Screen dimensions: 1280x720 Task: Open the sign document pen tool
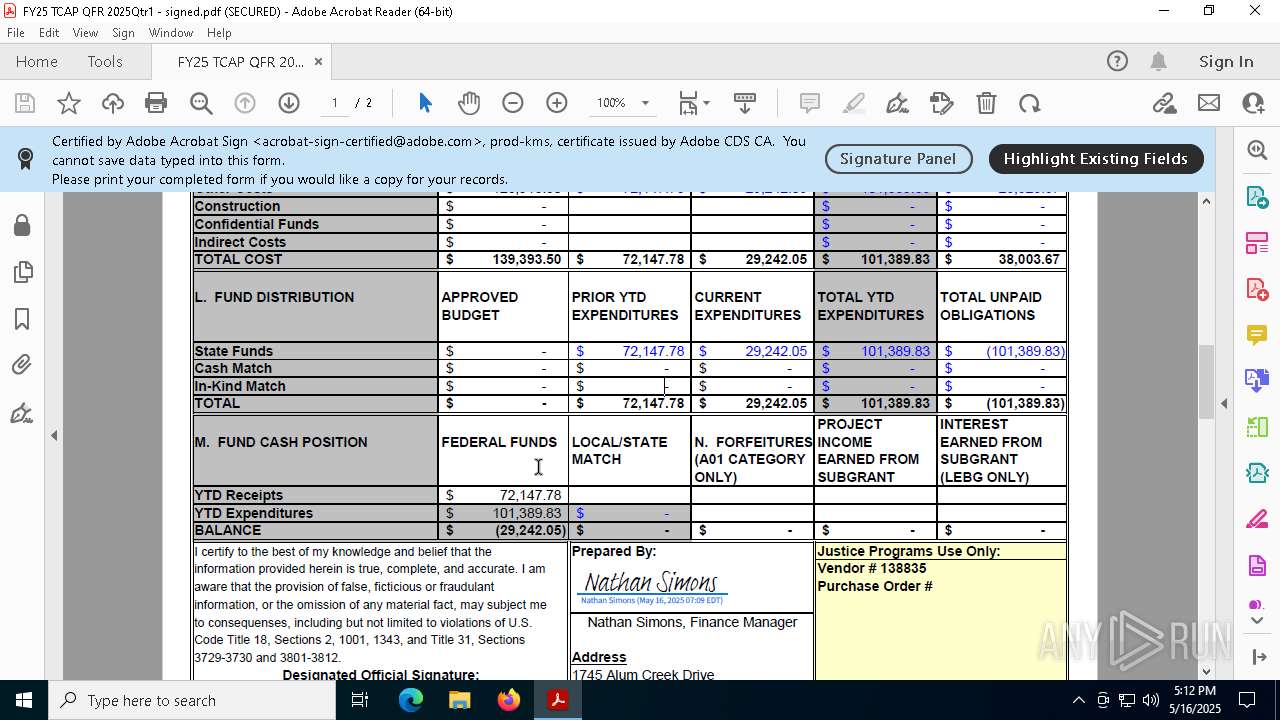pos(898,103)
